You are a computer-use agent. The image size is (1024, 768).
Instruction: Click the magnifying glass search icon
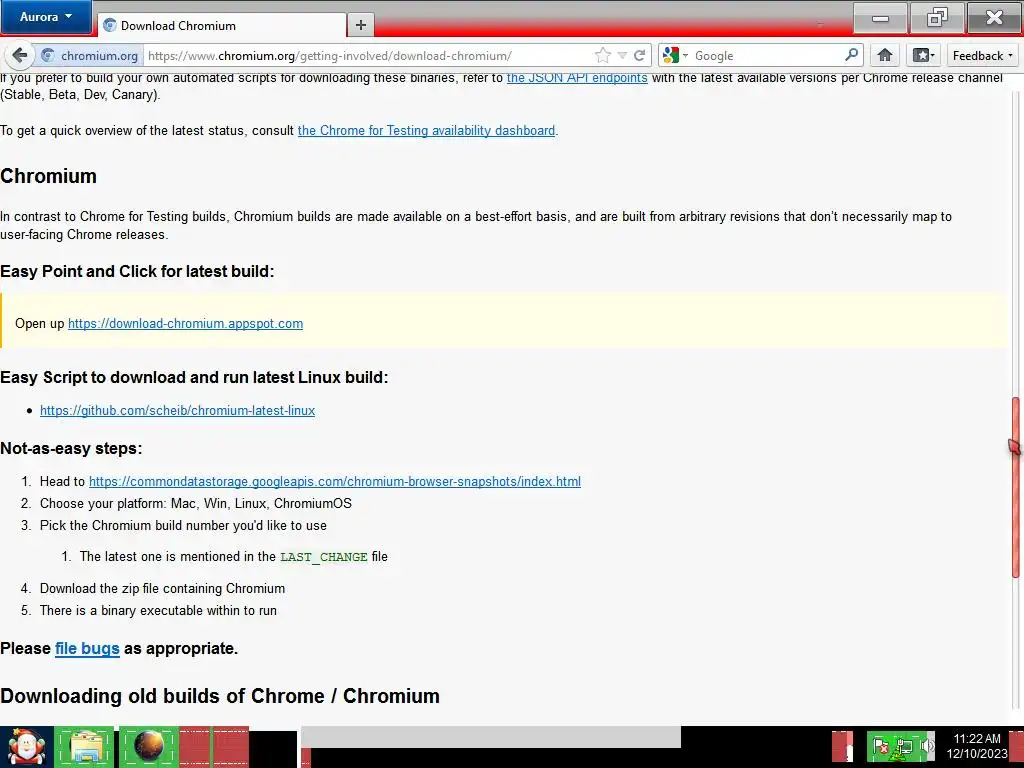[x=851, y=55]
